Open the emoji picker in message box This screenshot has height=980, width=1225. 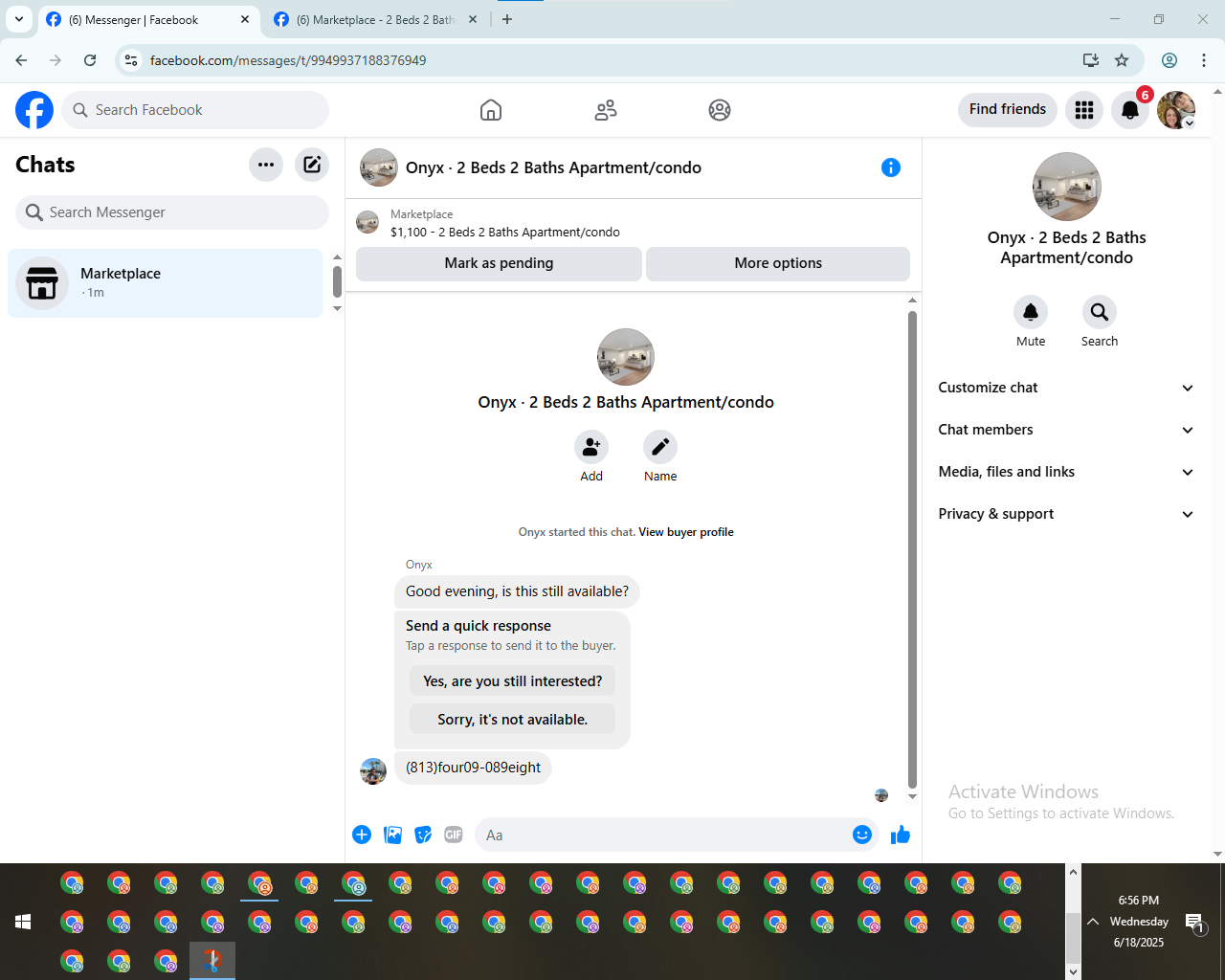pyautogui.click(x=862, y=835)
